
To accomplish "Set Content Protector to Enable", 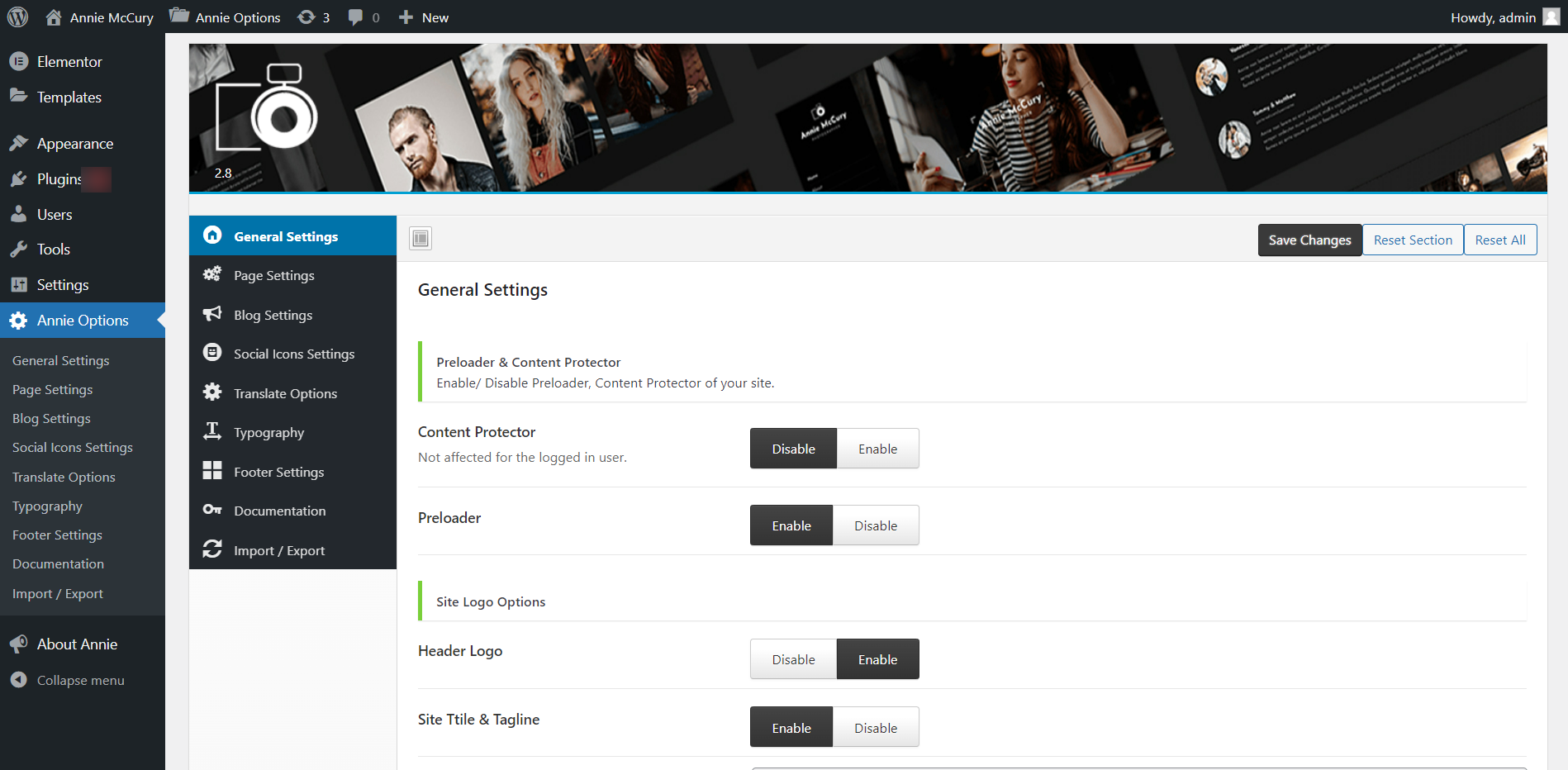I will 877,449.
